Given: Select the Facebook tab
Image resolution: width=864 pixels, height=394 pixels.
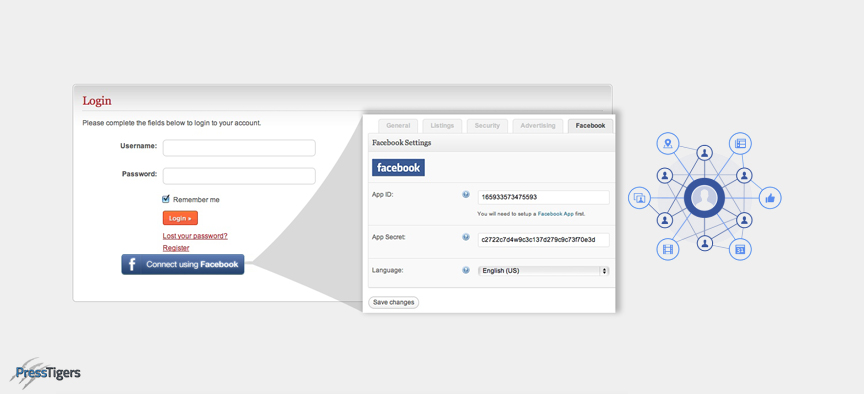Looking at the screenshot, I should (590, 126).
